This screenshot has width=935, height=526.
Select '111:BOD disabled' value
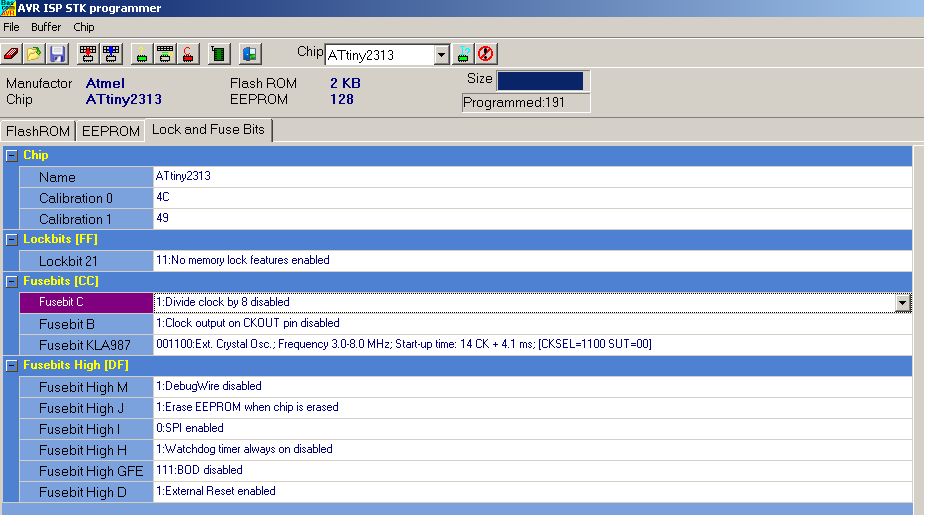pos(532,471)
